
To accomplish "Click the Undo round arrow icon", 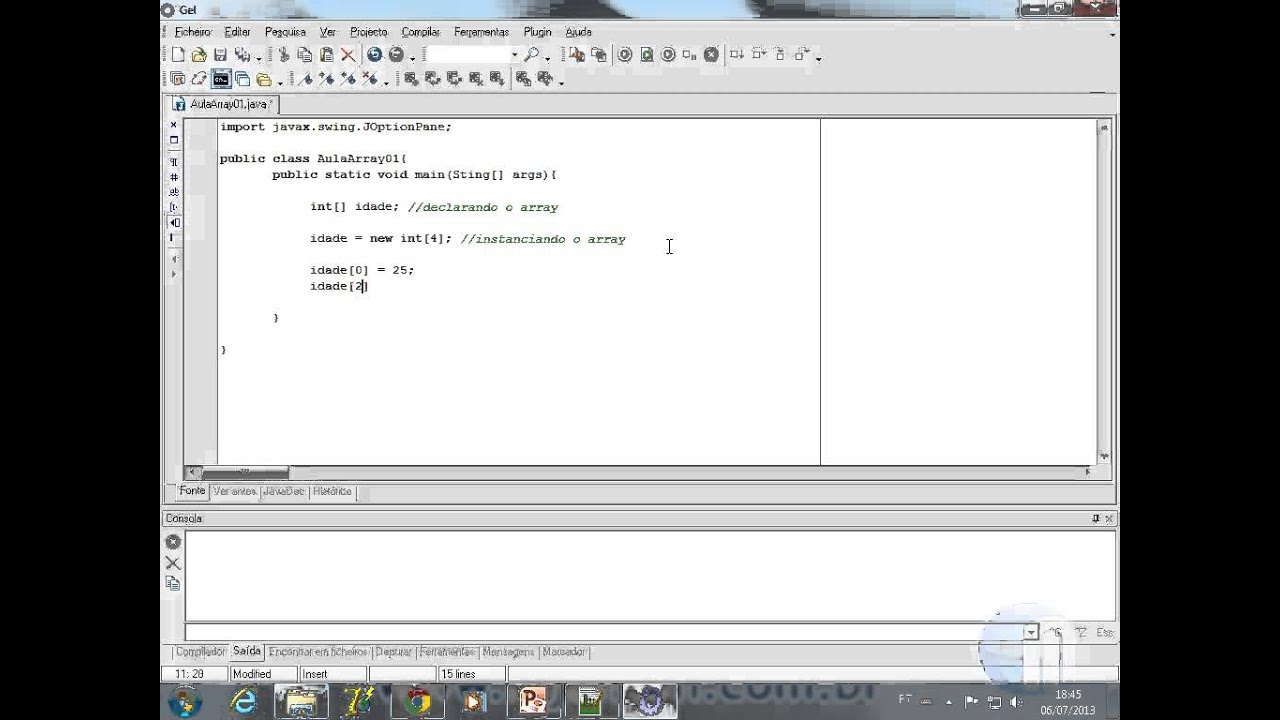I will [x=374, y=55].
